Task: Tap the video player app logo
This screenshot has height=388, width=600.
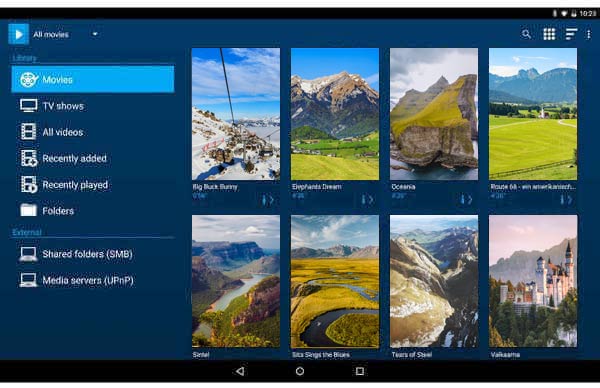Action: (x=18, y=34)
